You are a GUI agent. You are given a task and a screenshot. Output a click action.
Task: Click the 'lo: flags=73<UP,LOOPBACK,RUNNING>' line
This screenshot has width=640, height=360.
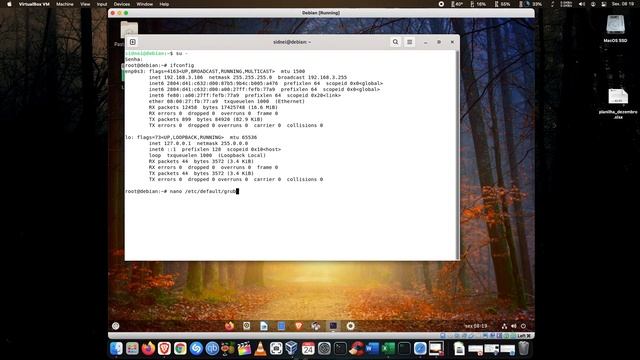tap(191, 138)
